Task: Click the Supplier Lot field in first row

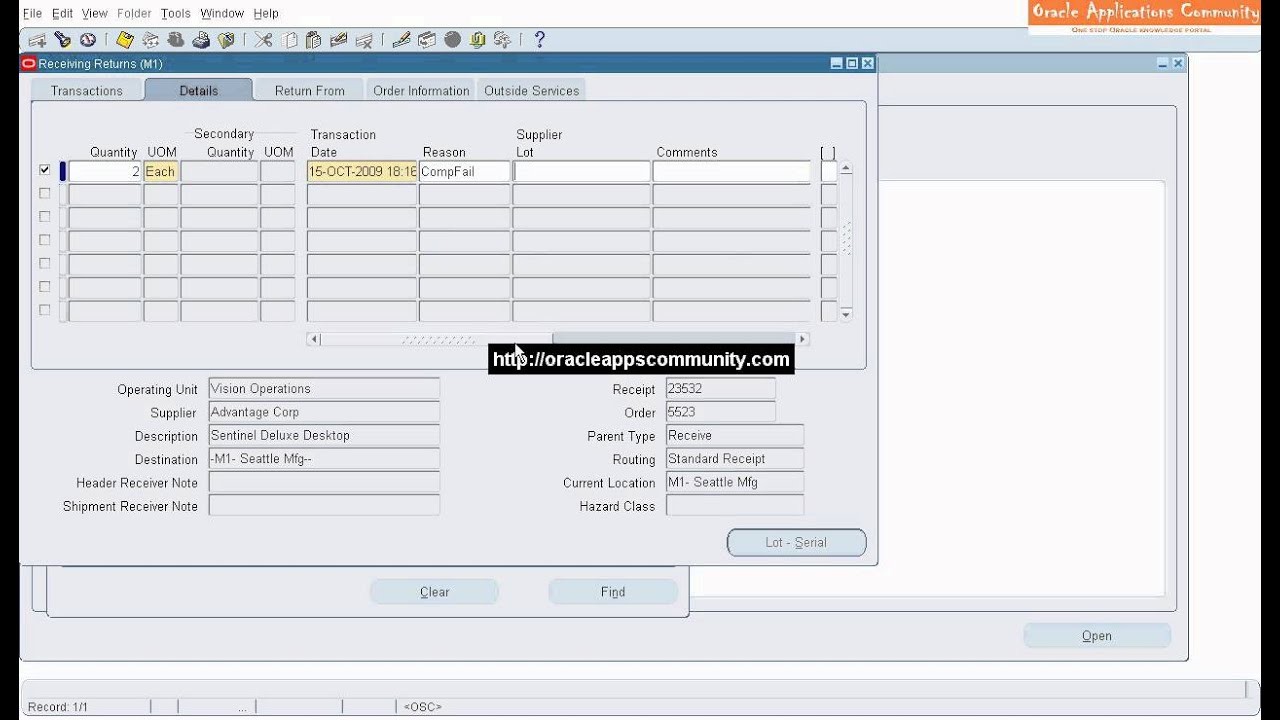Action: (x=581, y=171)
